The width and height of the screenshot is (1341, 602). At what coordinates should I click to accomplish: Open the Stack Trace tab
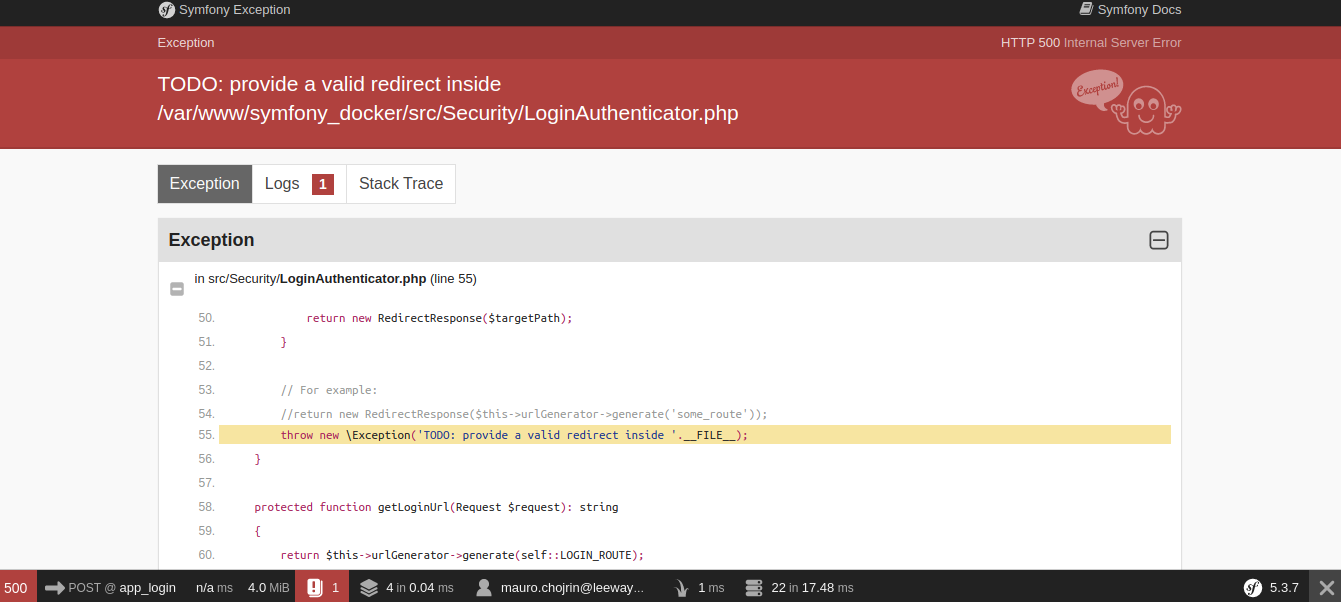pos(400,184)
